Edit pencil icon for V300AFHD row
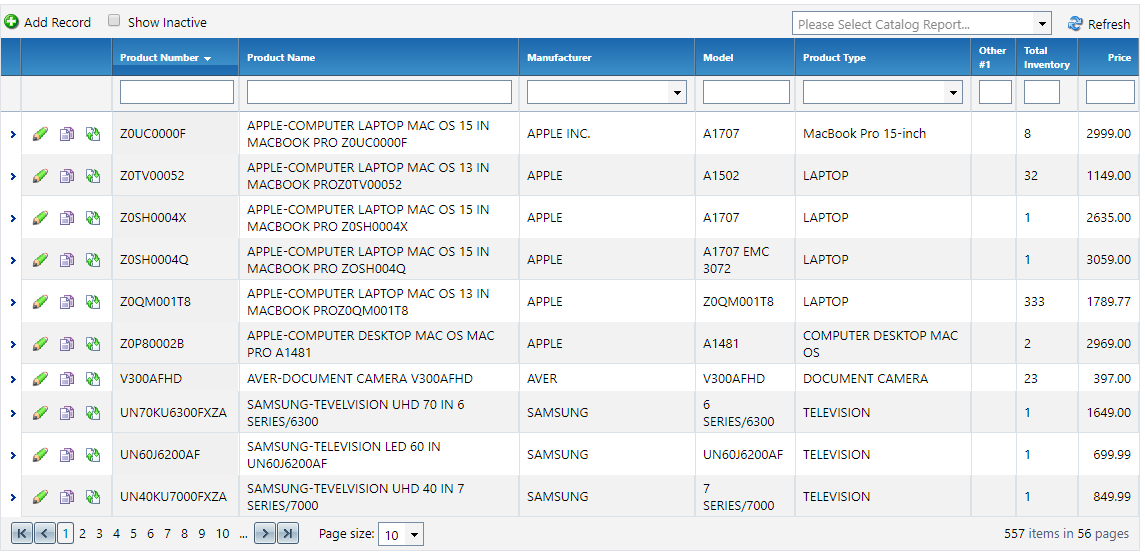 coord(40,378)
